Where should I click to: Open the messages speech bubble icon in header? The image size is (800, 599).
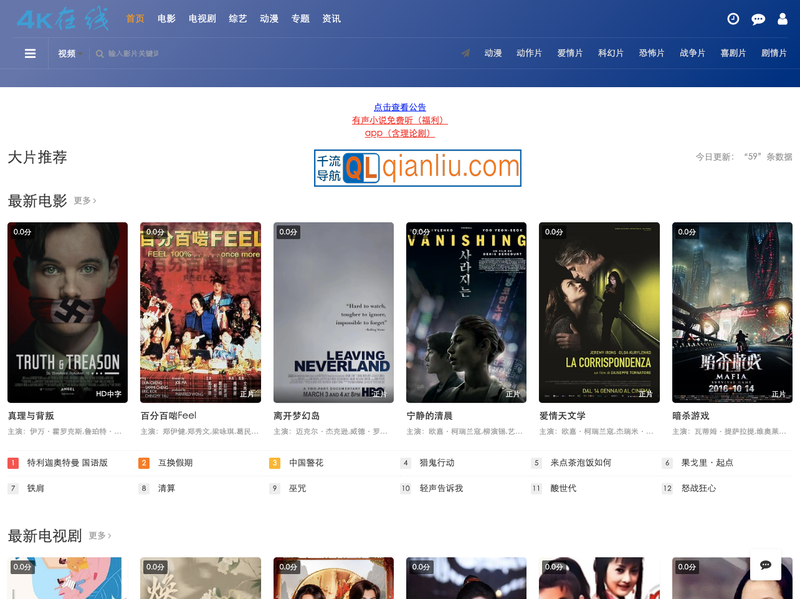pos(758,19)
